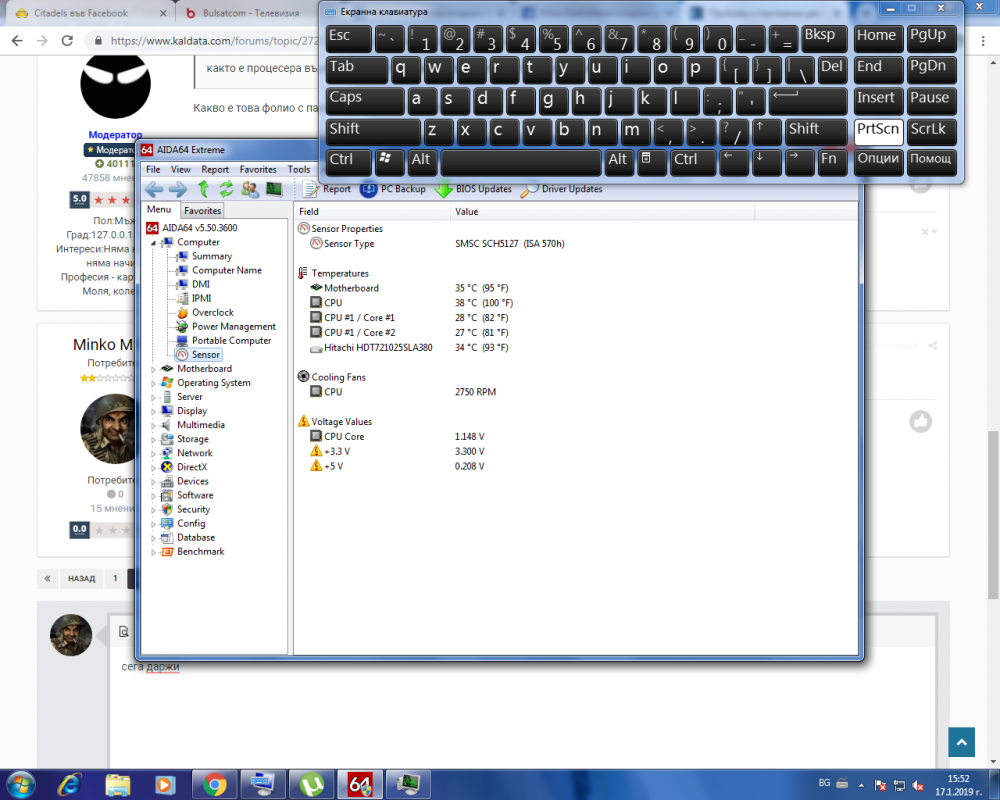Click the blue back-to-top arrow button
Screen dimensions: 1000x800
coord(961,742)
